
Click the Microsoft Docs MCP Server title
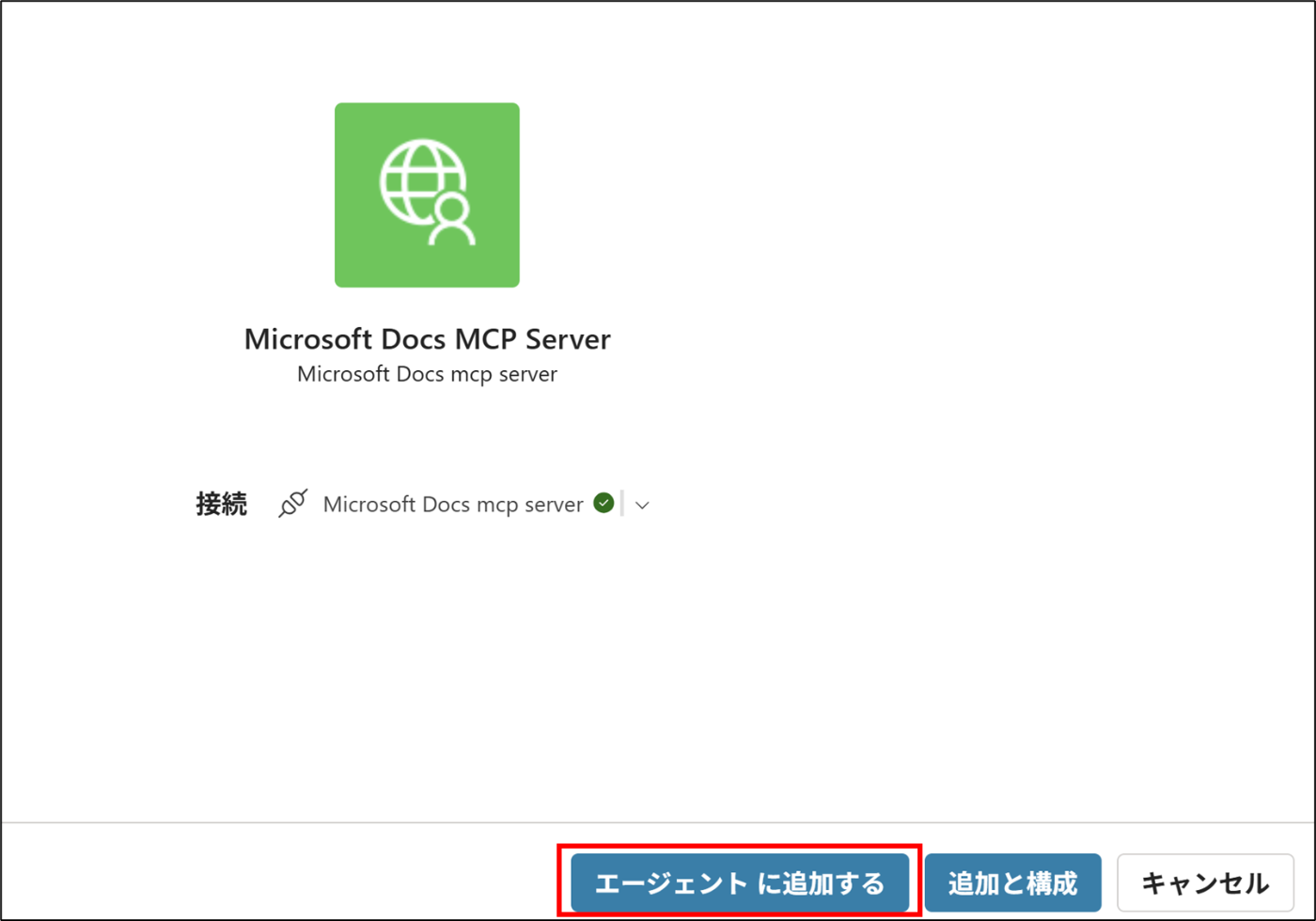427,339
